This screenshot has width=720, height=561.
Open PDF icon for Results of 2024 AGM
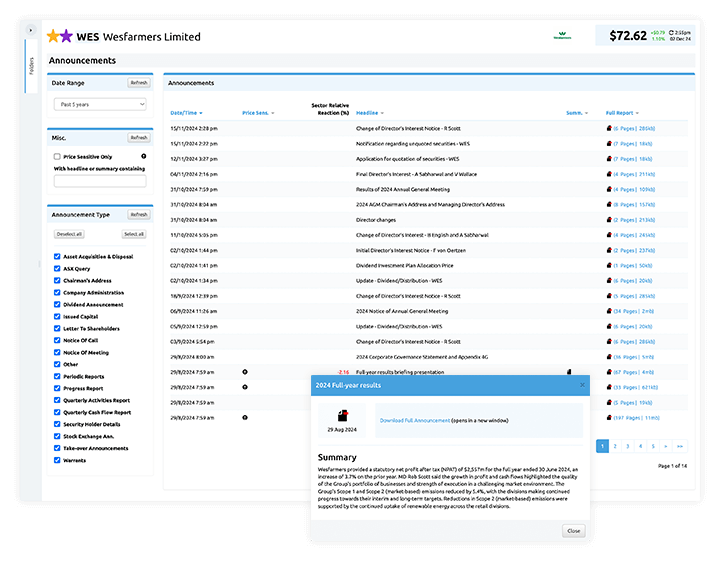tap(609, 189)
